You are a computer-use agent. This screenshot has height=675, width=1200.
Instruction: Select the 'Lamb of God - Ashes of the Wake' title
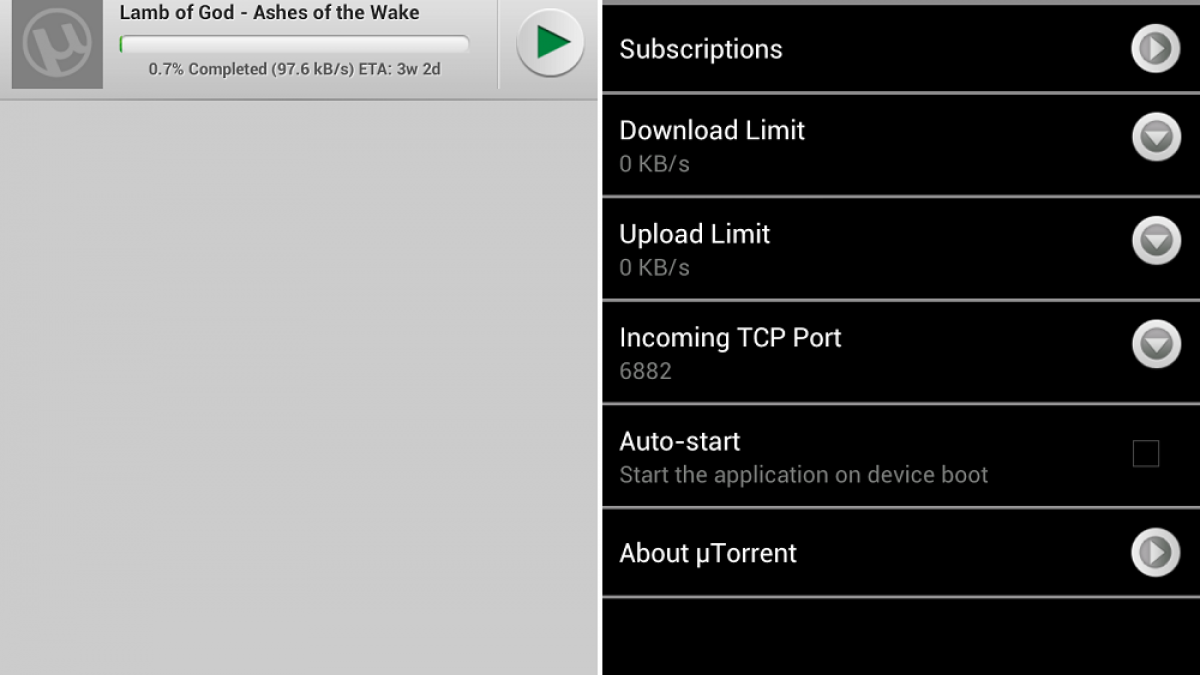(x=269, y=13)
